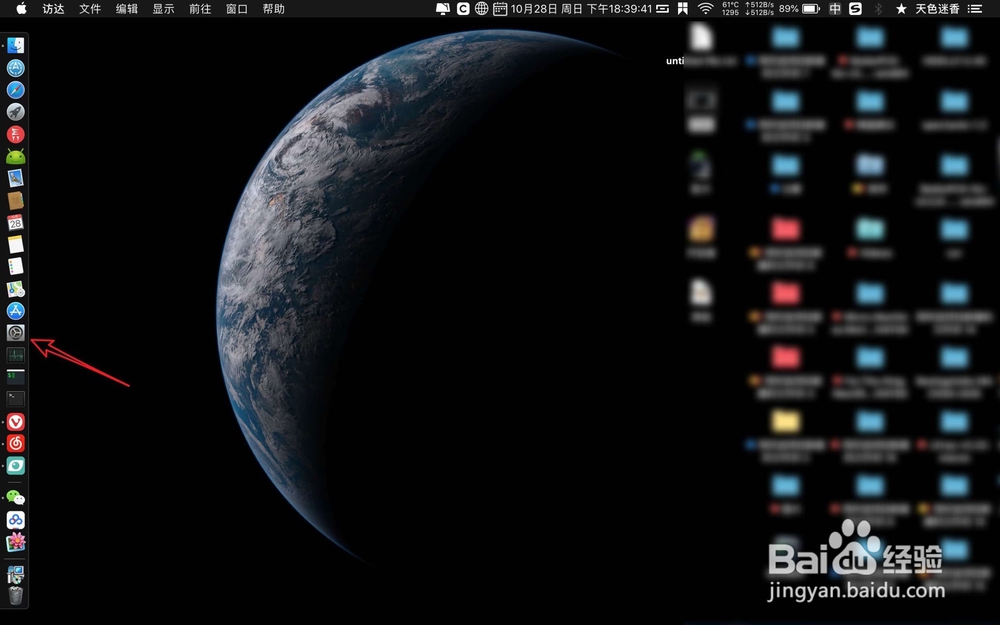The width and height of the screenshot is (1000, 625).
Task: Open NetEase Cloud Music in Dock
Action: pos(16,443)
